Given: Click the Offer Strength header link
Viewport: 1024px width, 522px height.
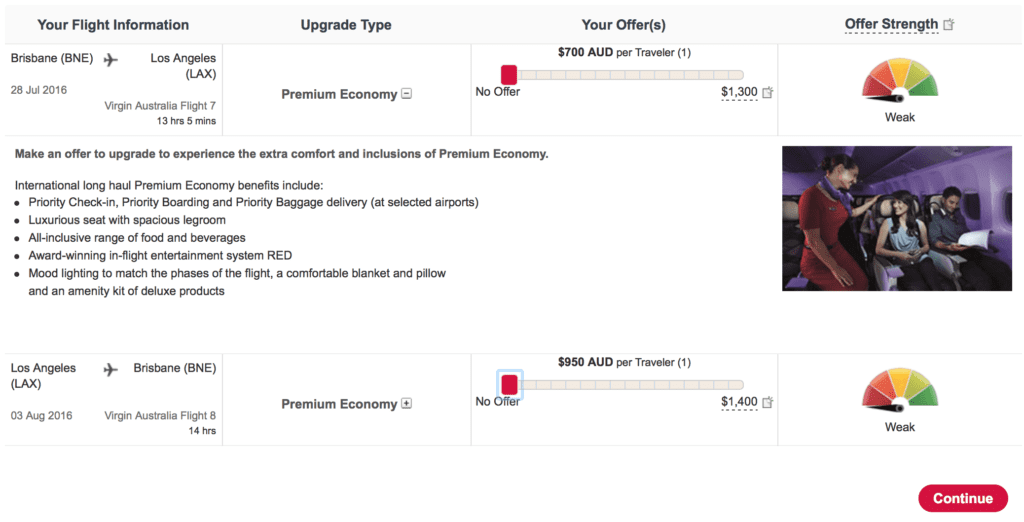Looking at the screenshot, I should point(891,24).
